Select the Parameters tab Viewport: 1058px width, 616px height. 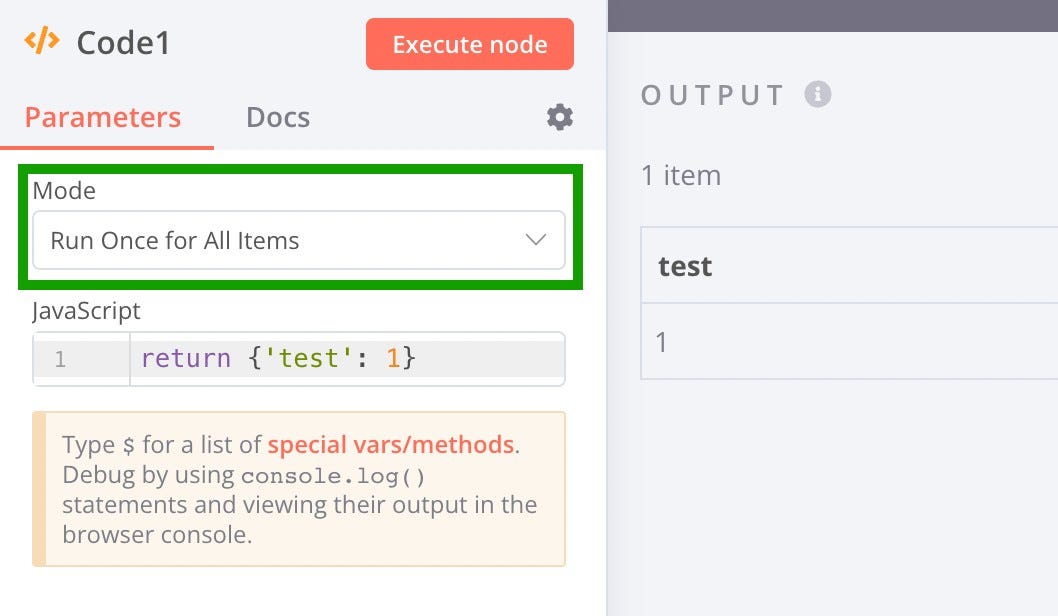click(102, 117)
